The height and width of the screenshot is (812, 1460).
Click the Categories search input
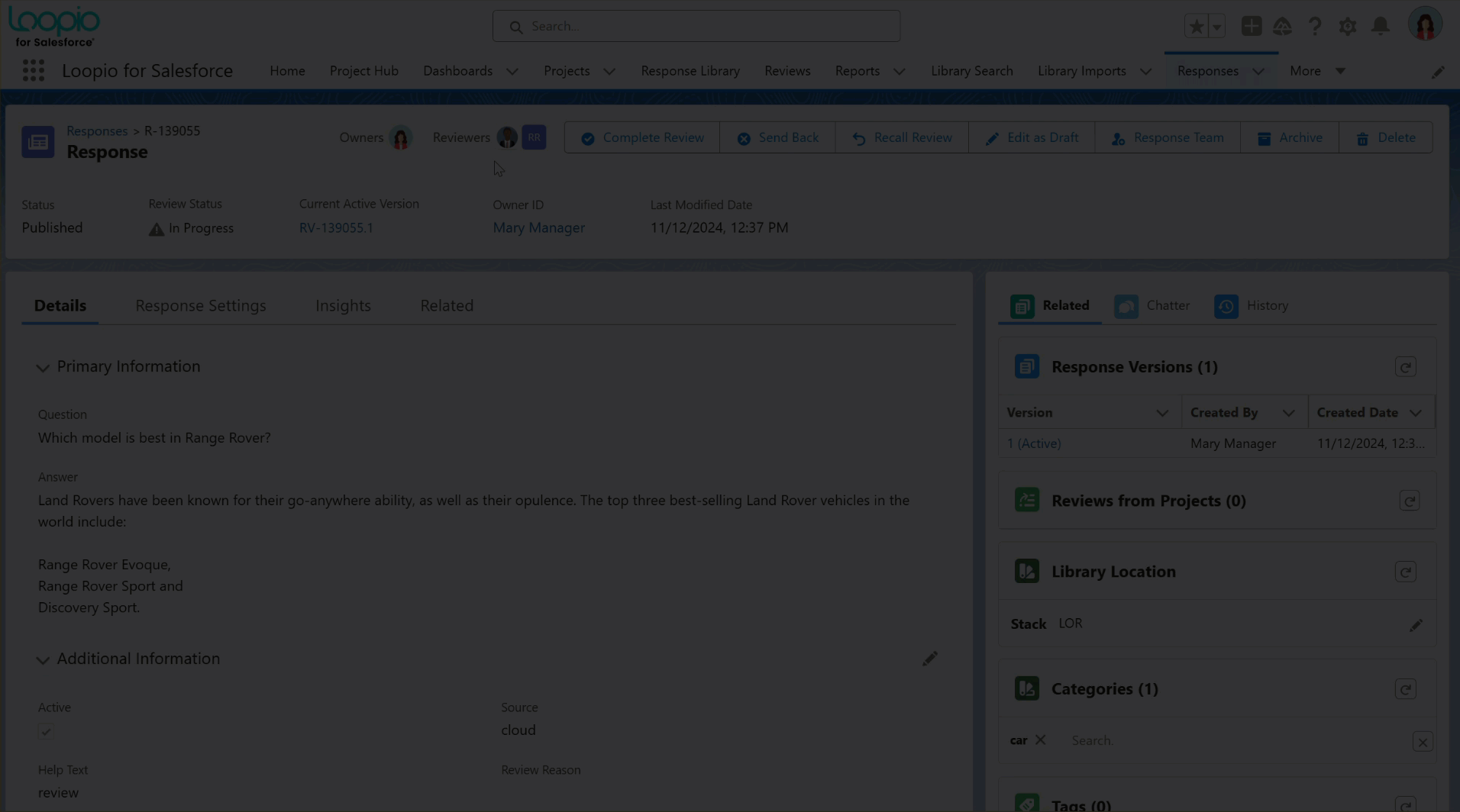point(1237,741)
